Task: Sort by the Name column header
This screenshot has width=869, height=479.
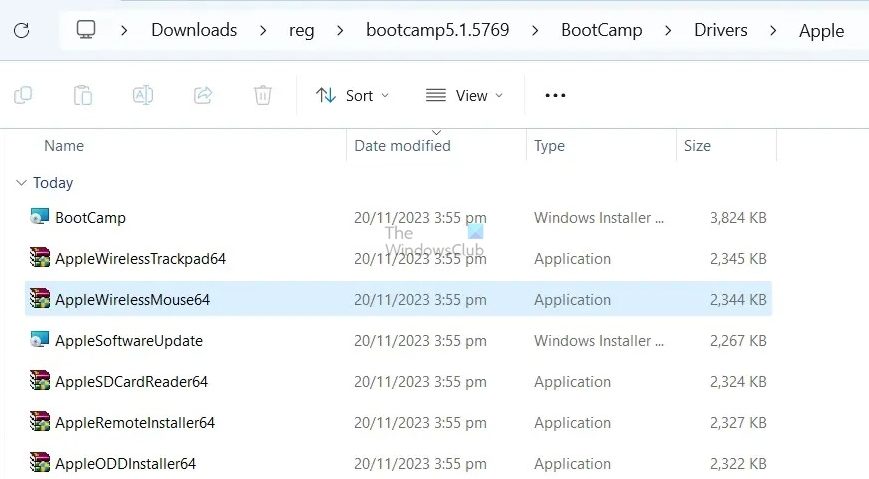Action: (x=64, y=146)
